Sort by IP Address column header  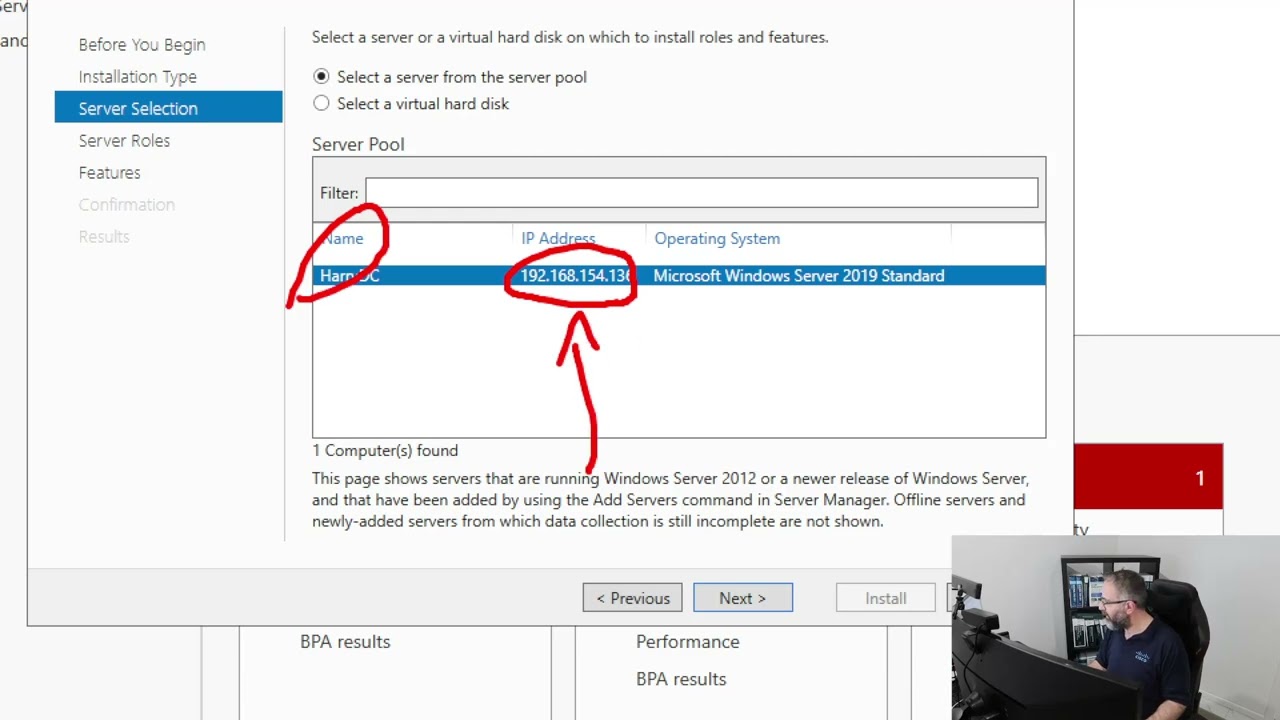point(558,239)
